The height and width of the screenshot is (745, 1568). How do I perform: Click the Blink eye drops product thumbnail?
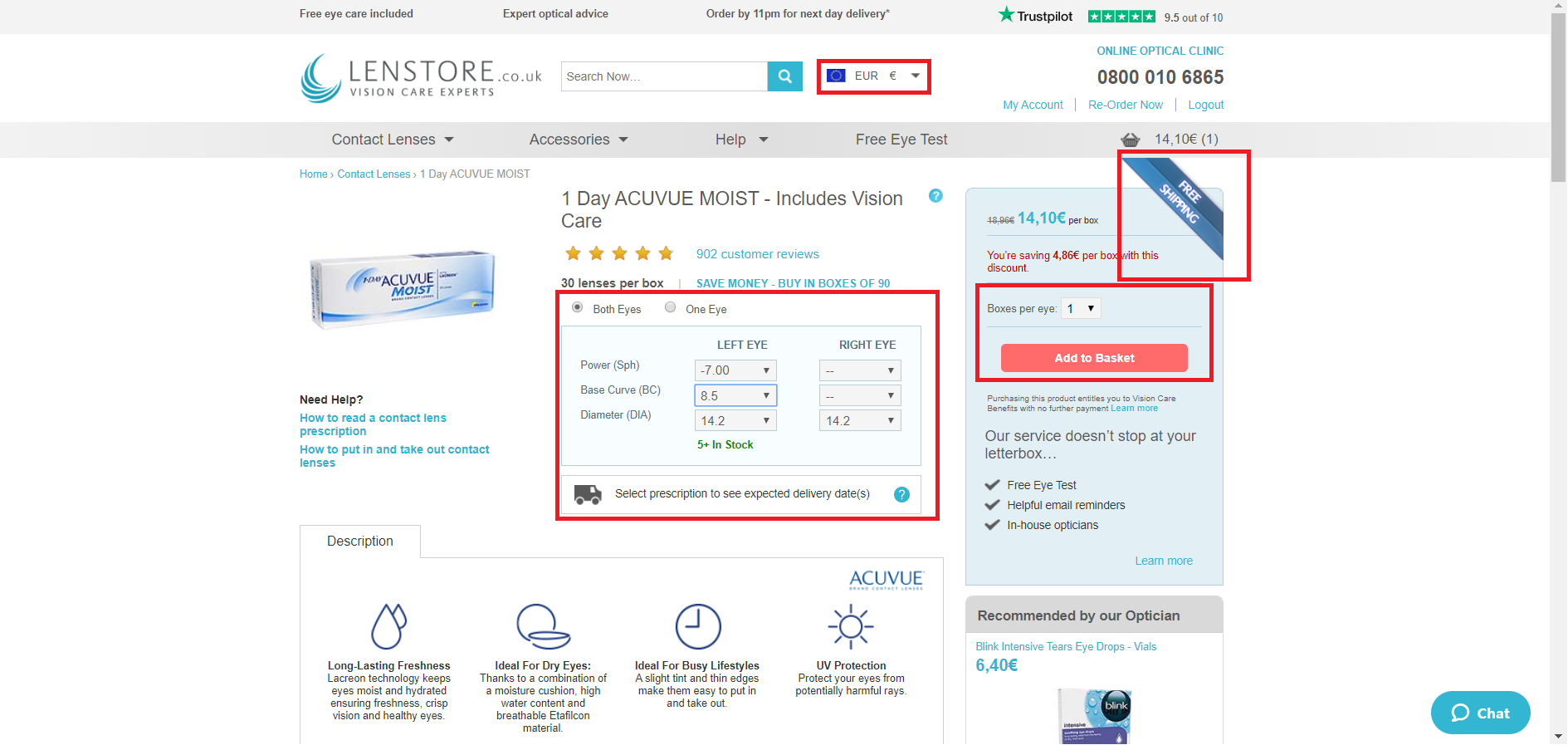(1094, 716)
